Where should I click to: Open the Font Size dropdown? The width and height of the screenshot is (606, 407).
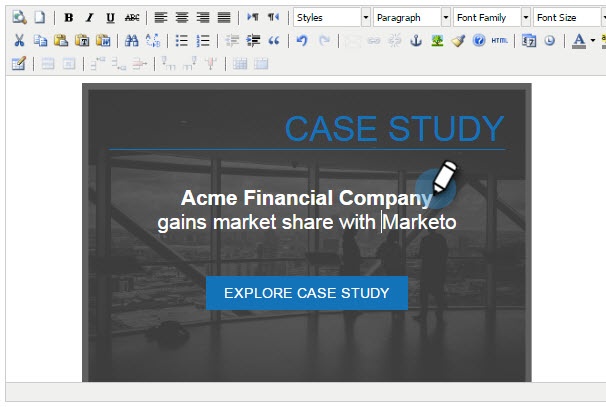(x=569, y=17)
